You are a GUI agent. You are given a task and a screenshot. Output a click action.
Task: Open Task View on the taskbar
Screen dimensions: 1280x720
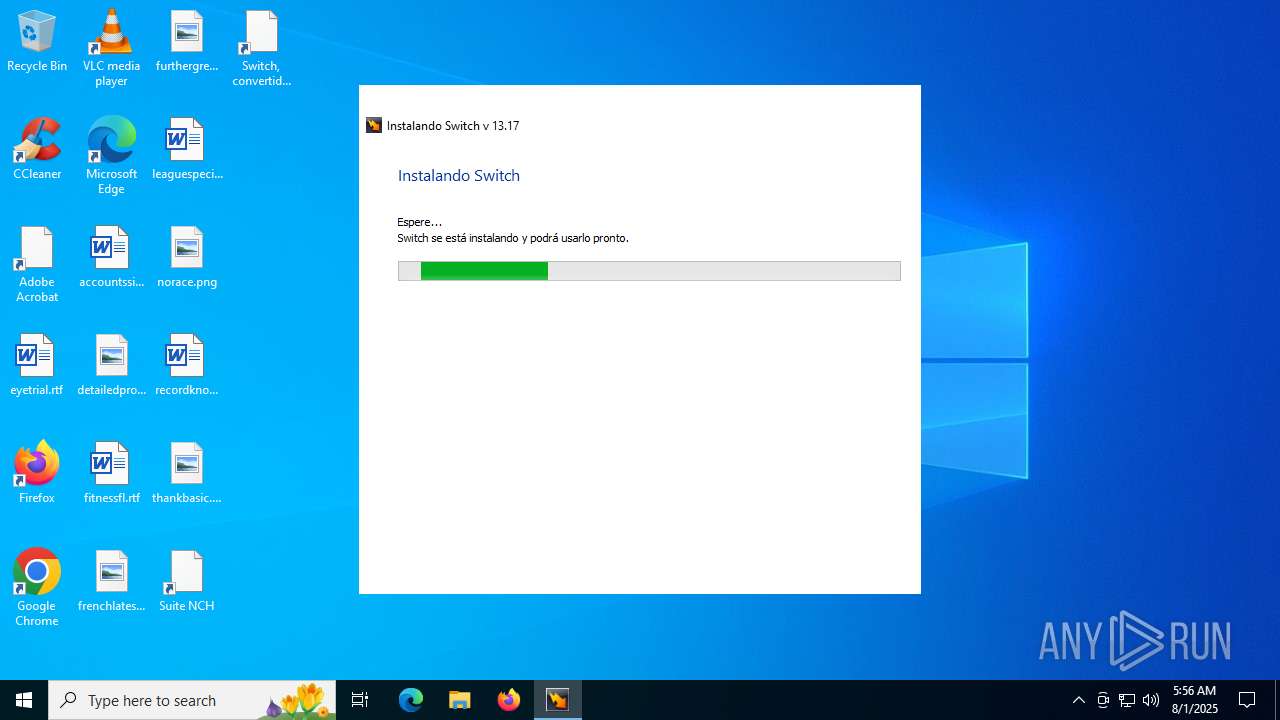[x=360, y=700]
